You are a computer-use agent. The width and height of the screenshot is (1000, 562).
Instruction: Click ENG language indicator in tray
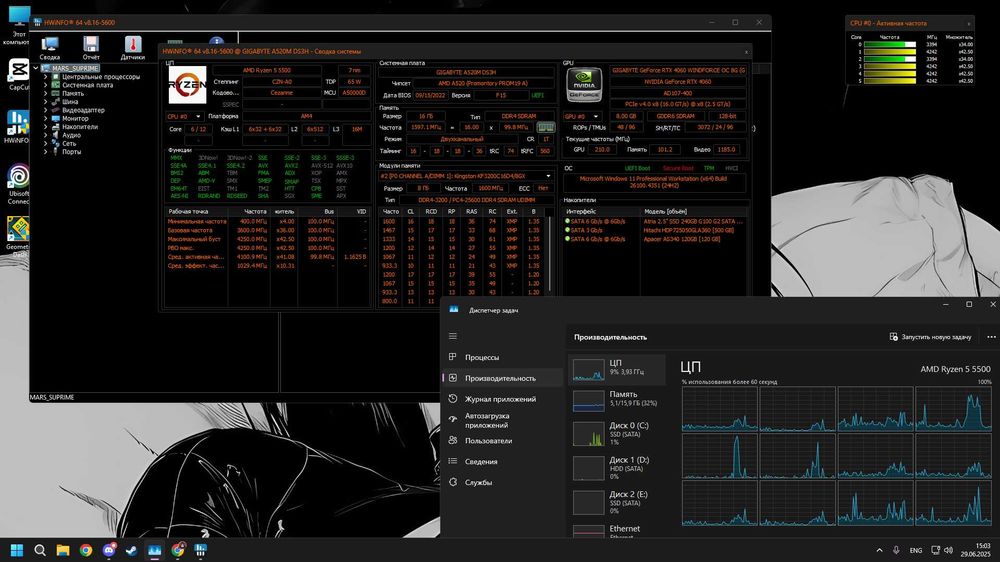pyautogui.click(x=916, y=550)
